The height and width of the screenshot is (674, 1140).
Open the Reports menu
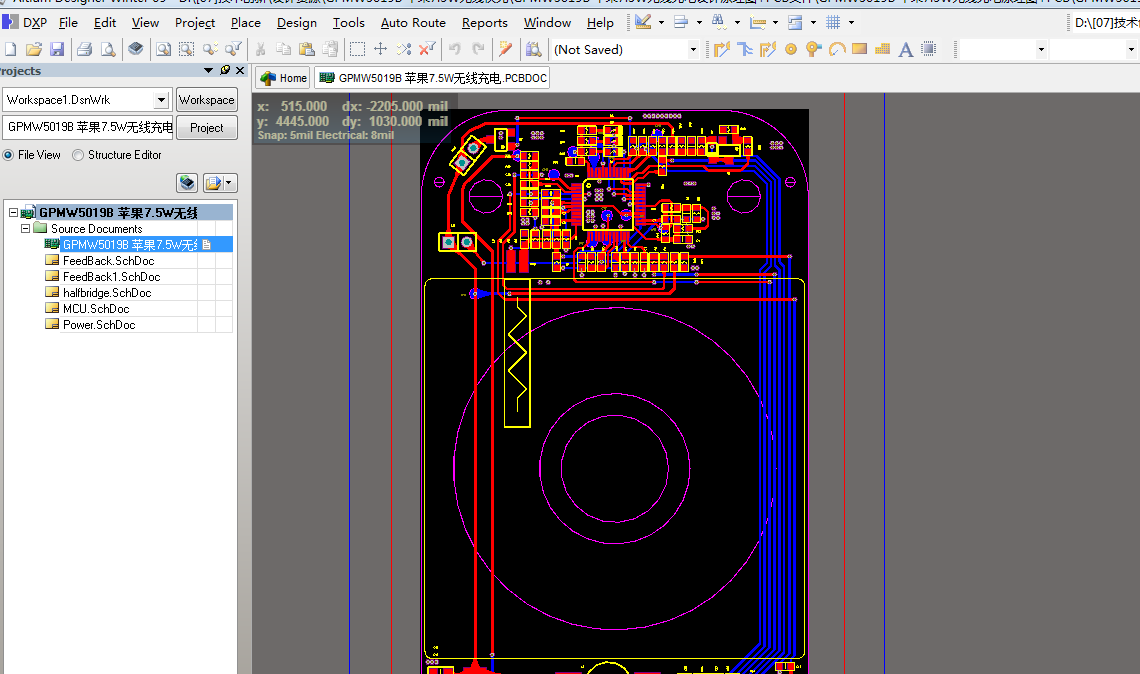click(x=484, y=23)
